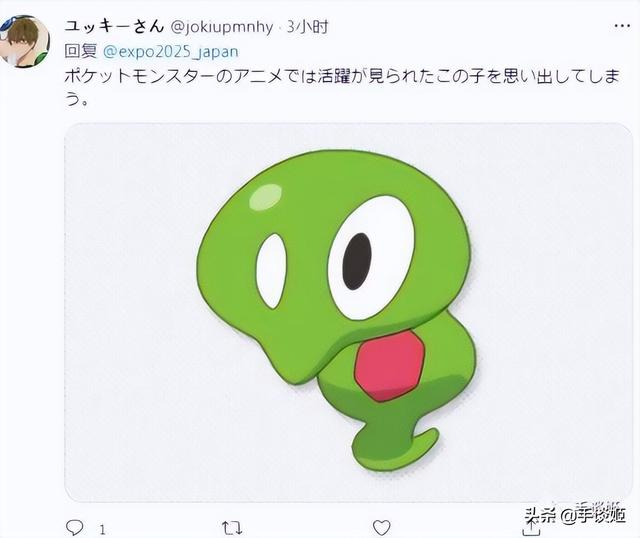The width and height of the screenshot is (640, 538).
Task: Click the creature's large eye with black pupil
Action: point(371,257)
